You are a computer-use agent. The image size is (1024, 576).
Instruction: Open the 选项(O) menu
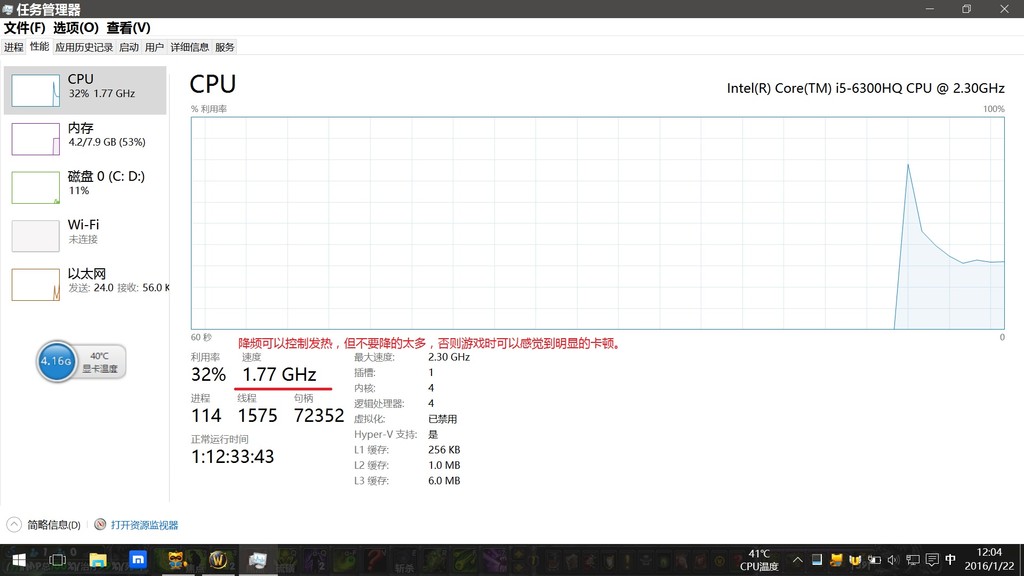click(x=76, y=28)
